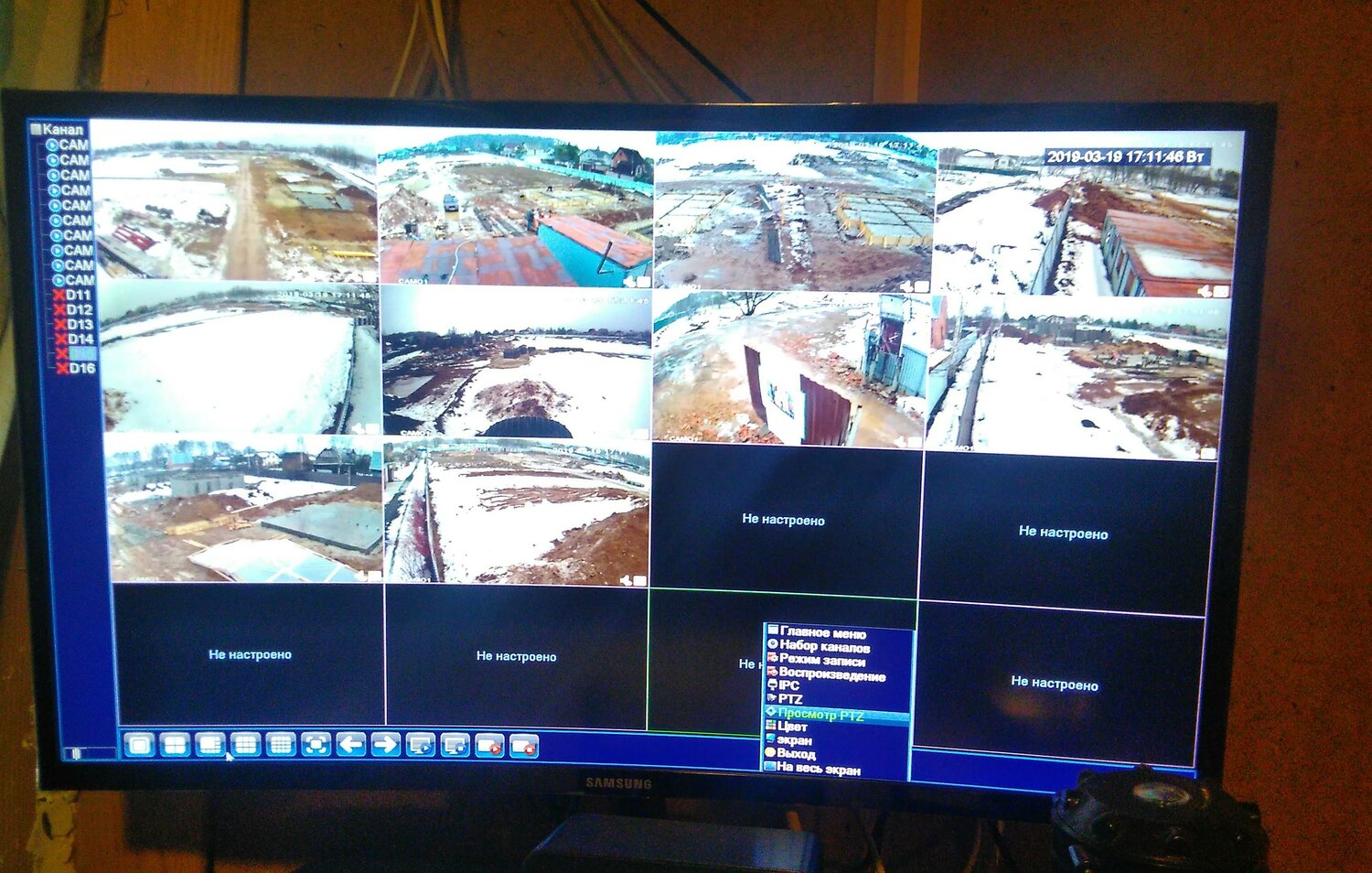The width and height of the screenshot is (1372, 873).
Task: Select the nine-window grid layout
Action: (245, 745)
